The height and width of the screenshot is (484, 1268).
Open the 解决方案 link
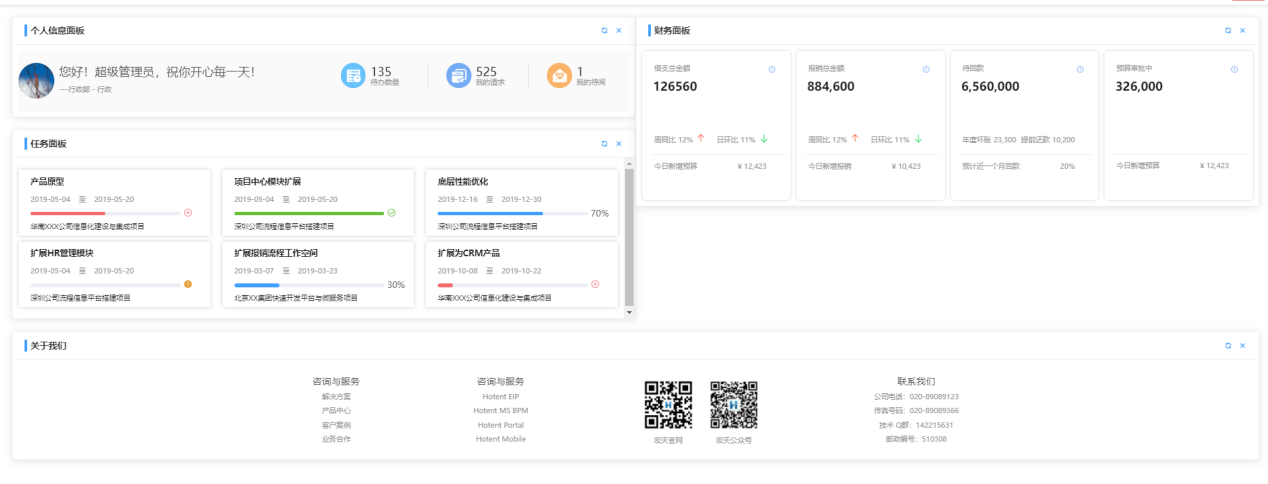(336, 397)
